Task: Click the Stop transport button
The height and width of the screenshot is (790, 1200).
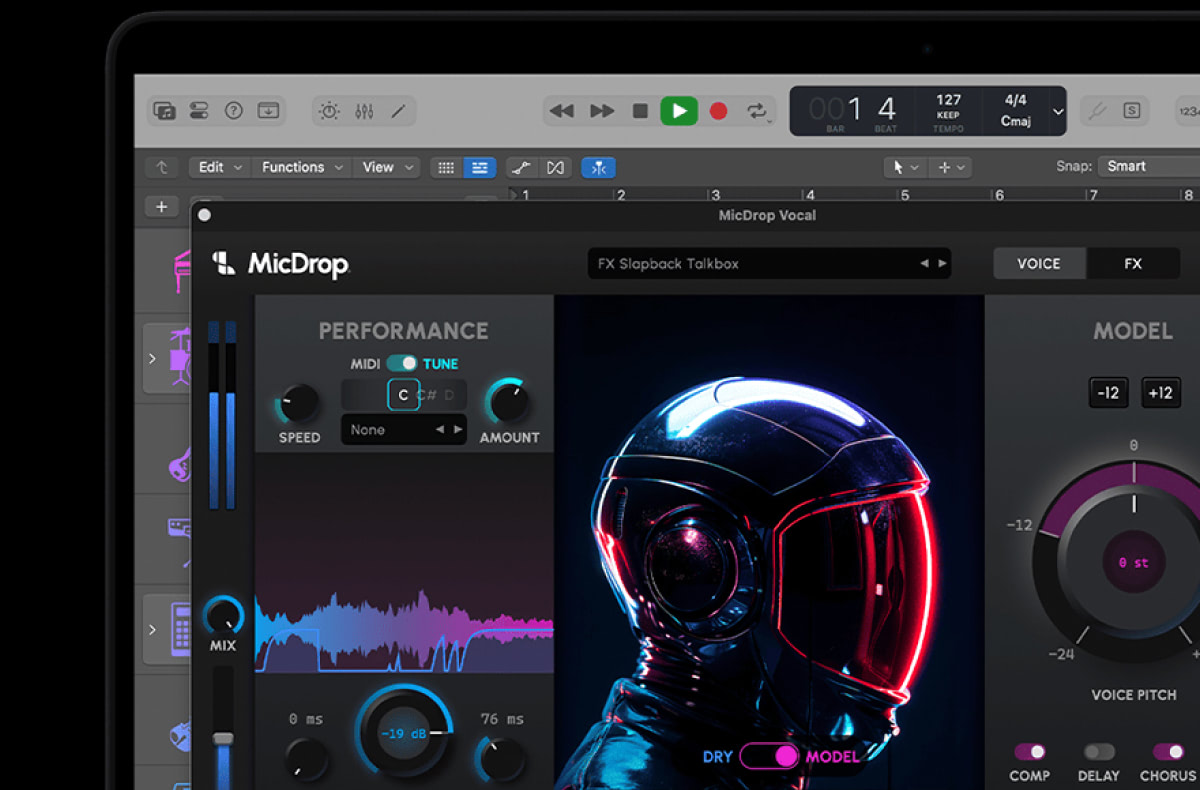Action: 640,111
